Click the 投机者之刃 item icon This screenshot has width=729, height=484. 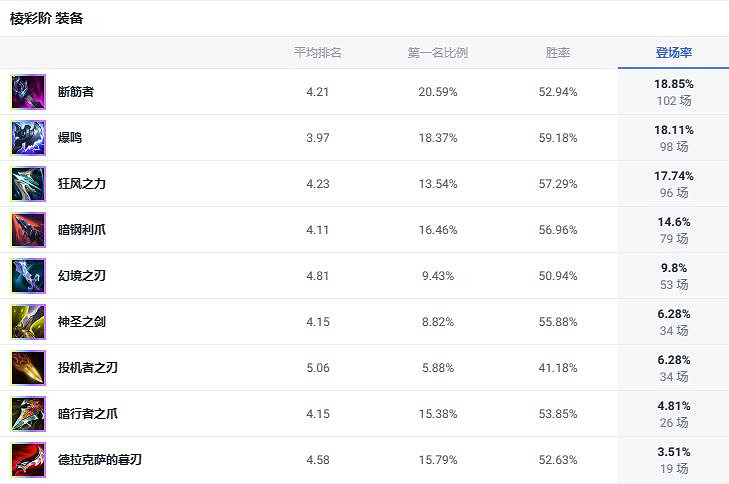pos(28,368)
